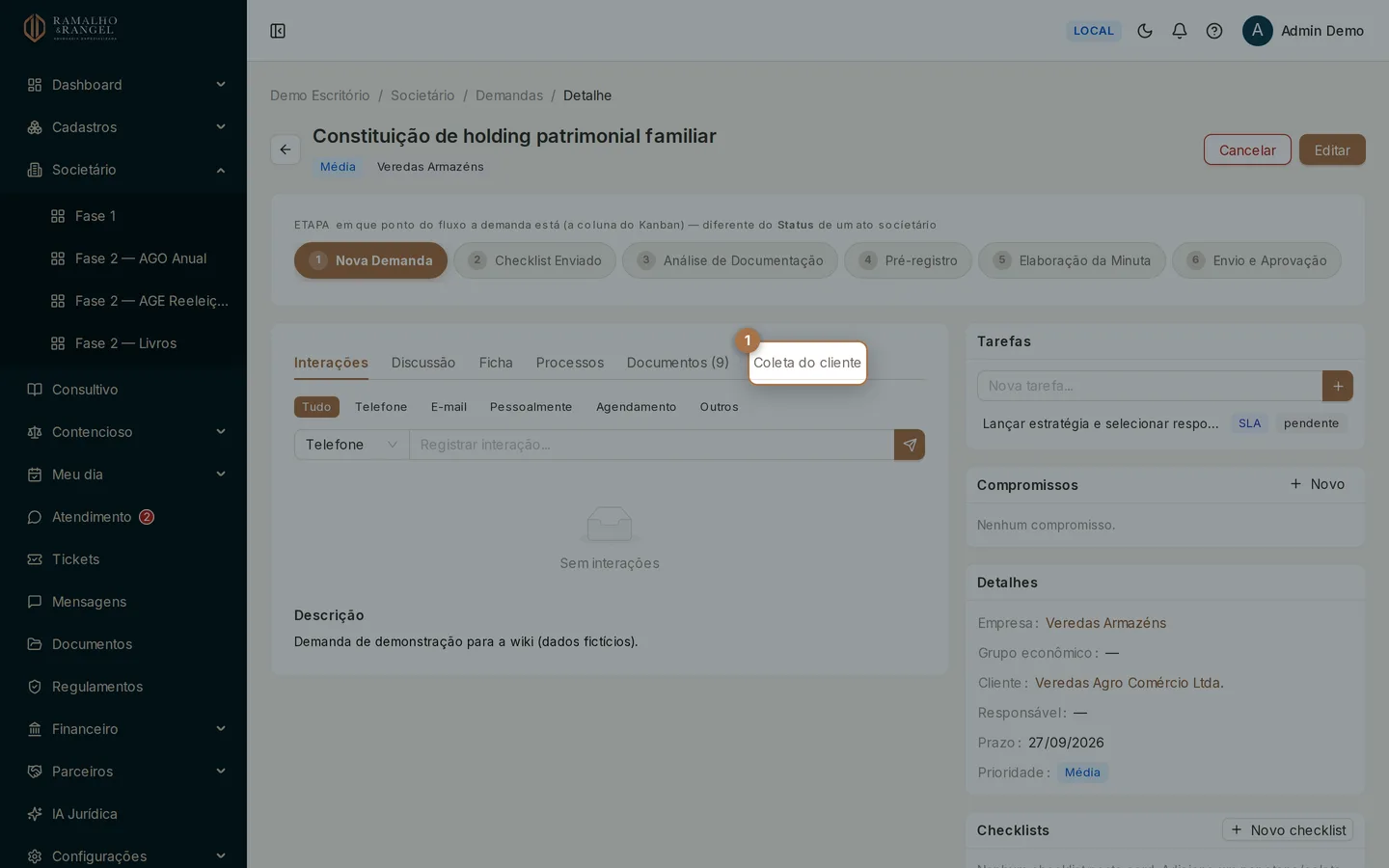
Task: Focus the Registrar interação input
Action: pos(652,445)
